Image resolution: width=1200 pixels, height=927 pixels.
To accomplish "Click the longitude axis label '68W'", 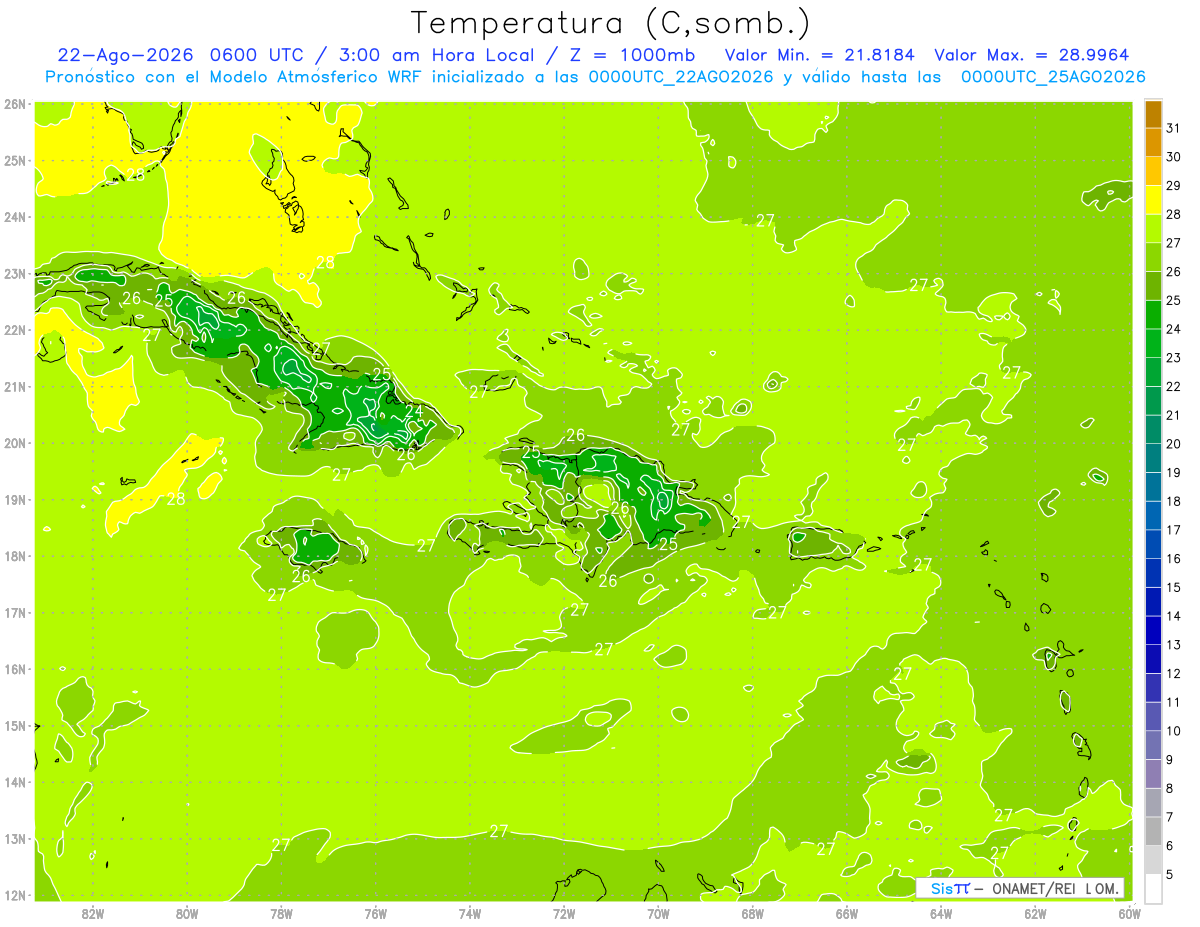I will 753,913.
